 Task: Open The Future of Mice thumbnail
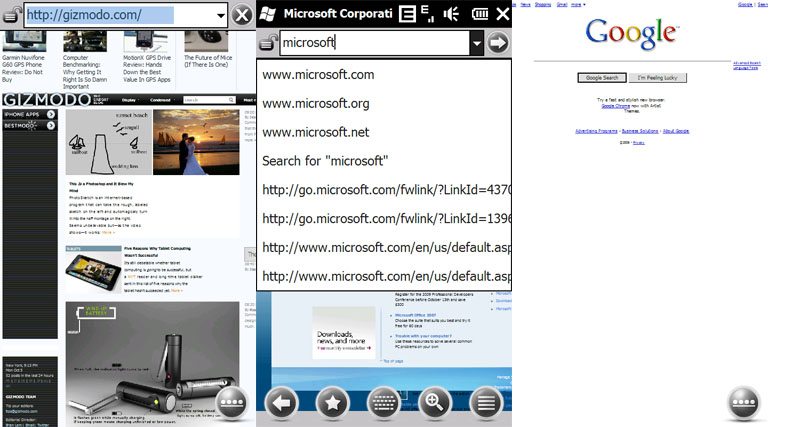(x=206, y=41)
